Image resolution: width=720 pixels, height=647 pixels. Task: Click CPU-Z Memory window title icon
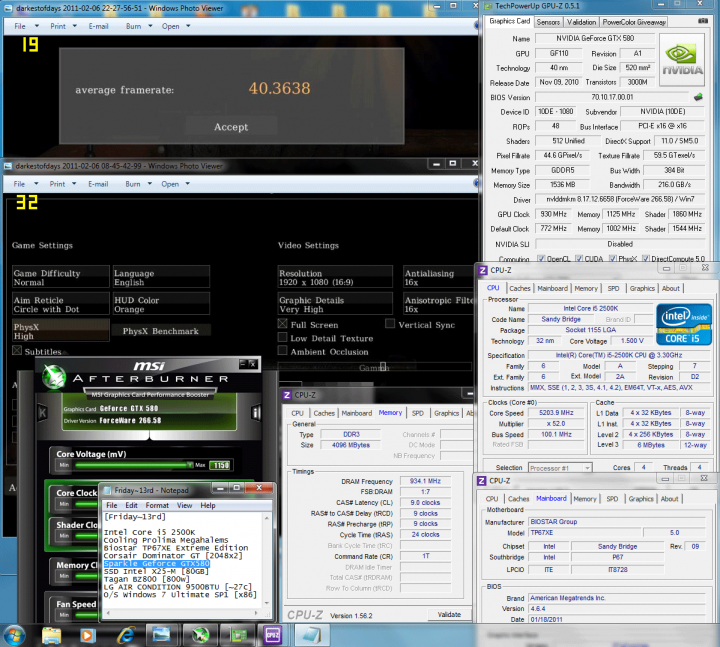click(x=287, y=395)
